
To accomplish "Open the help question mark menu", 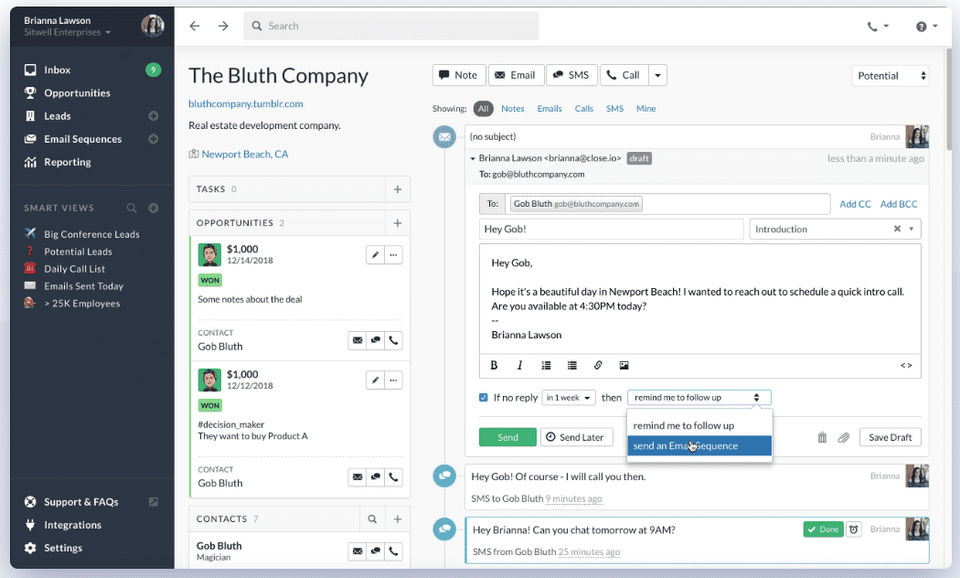I will click(926, 26).
